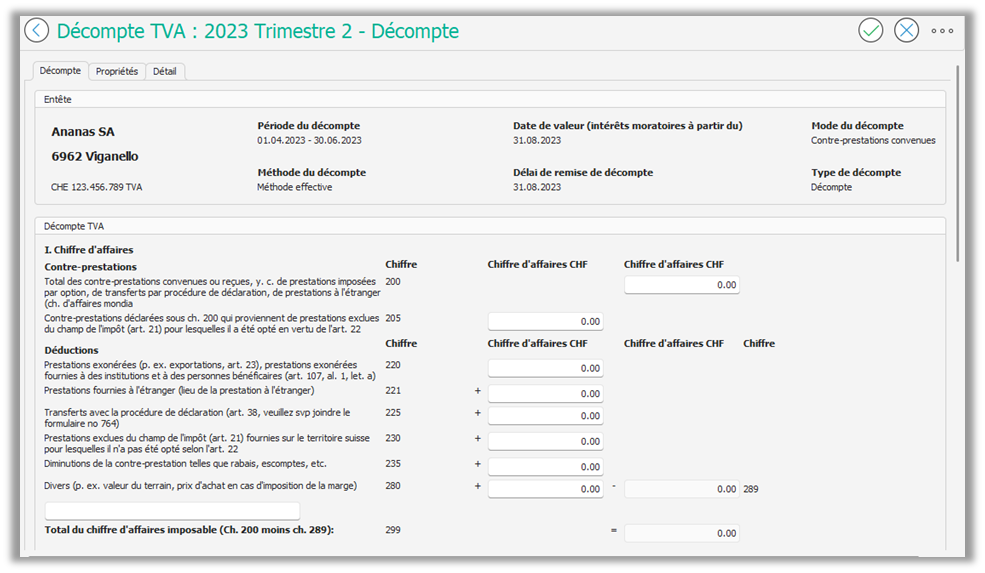
Task: Click the I. Chiffre d'affaires heading
Action: (89, 250)
